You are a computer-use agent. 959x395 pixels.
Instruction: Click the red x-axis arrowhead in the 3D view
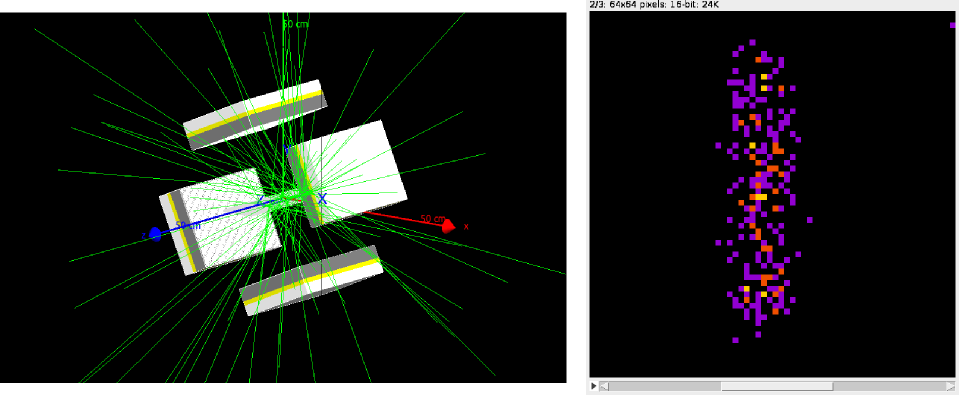click(448, 226)
